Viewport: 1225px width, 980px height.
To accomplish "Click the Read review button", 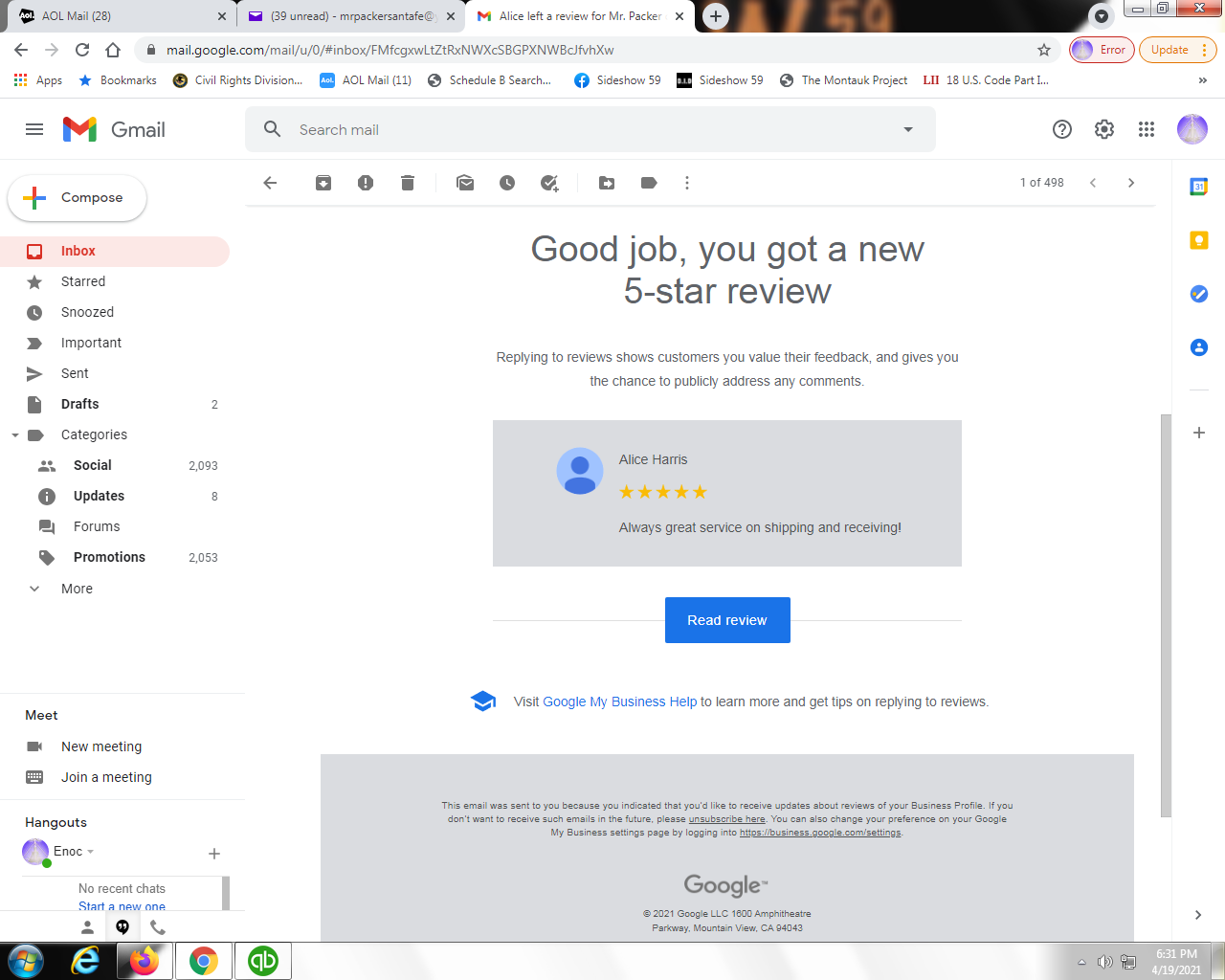I will click(727, 620).
